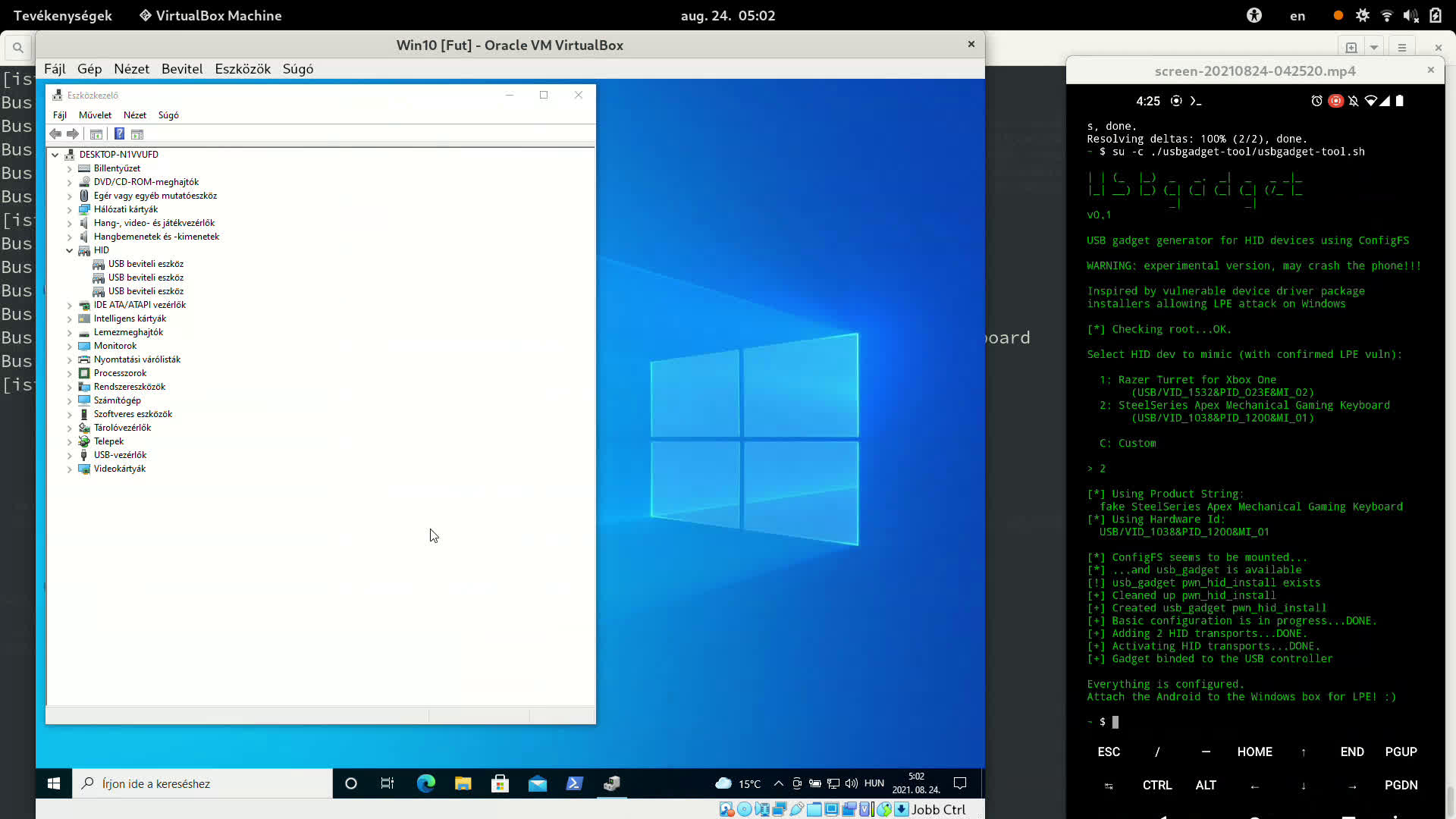
Task: Expand the Hálózati kártyák category
Action: (70, 209)
